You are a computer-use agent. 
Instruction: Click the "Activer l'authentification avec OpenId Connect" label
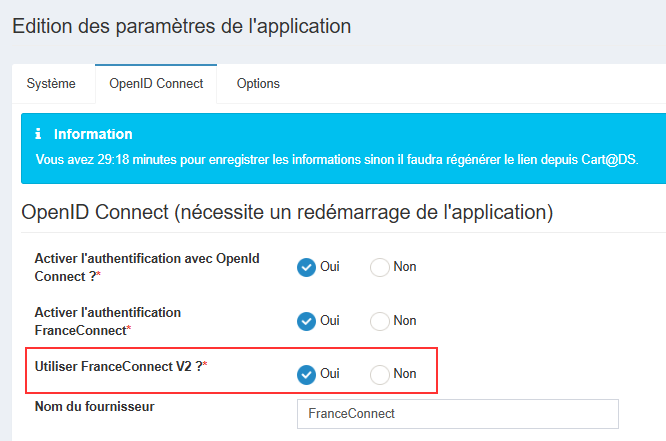(147, 266)
